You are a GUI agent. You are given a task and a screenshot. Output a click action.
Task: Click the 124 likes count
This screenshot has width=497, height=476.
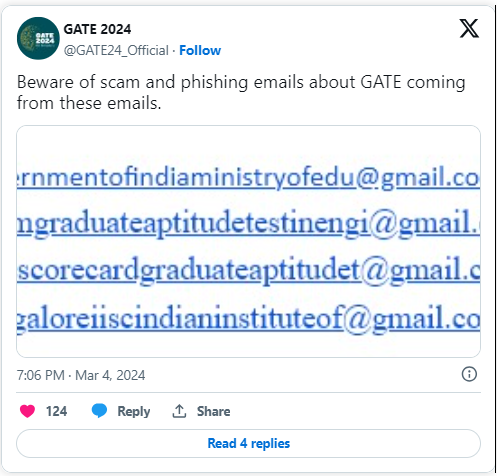56,411
